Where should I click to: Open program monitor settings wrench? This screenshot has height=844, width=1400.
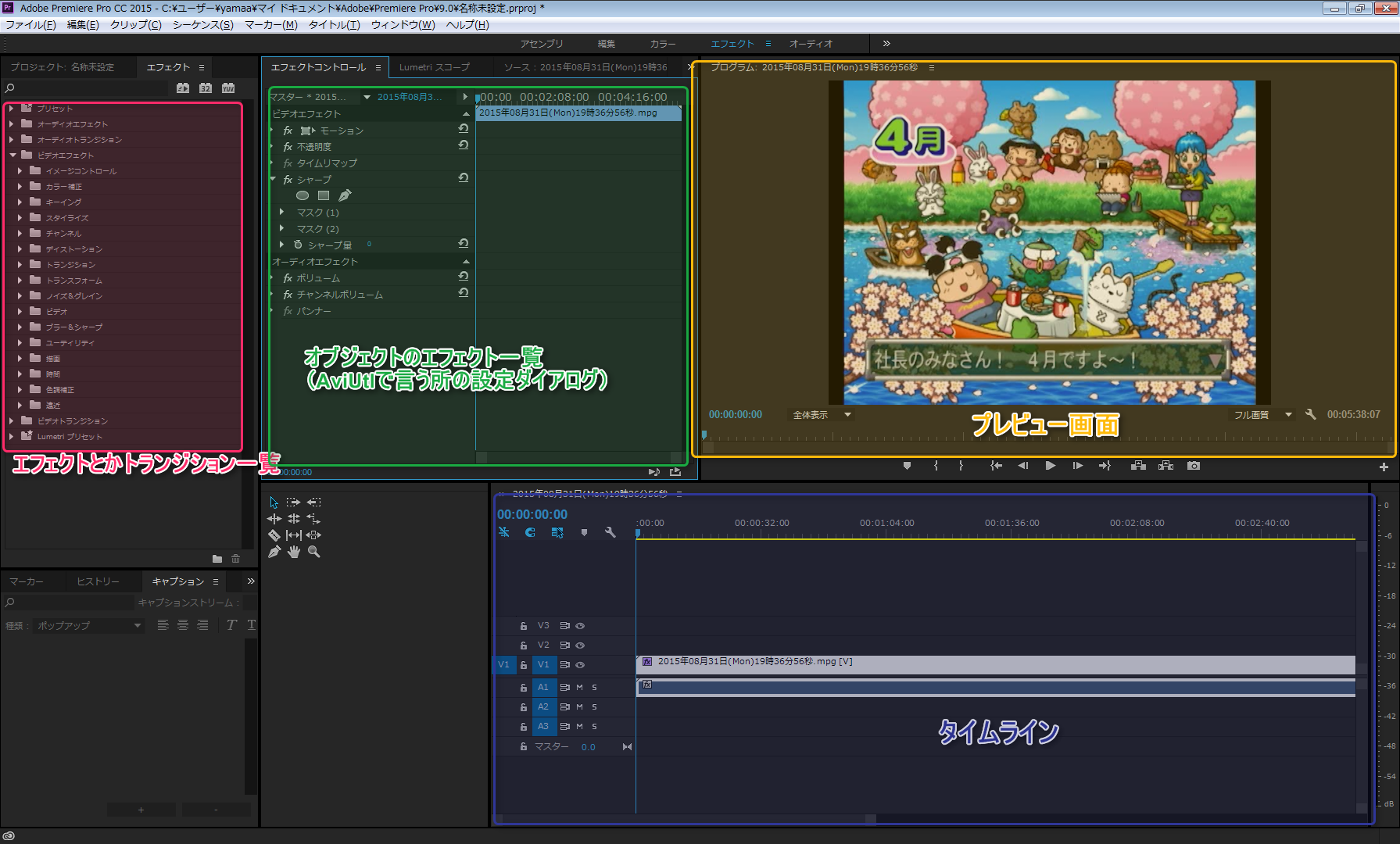(x=1311, y=414)
